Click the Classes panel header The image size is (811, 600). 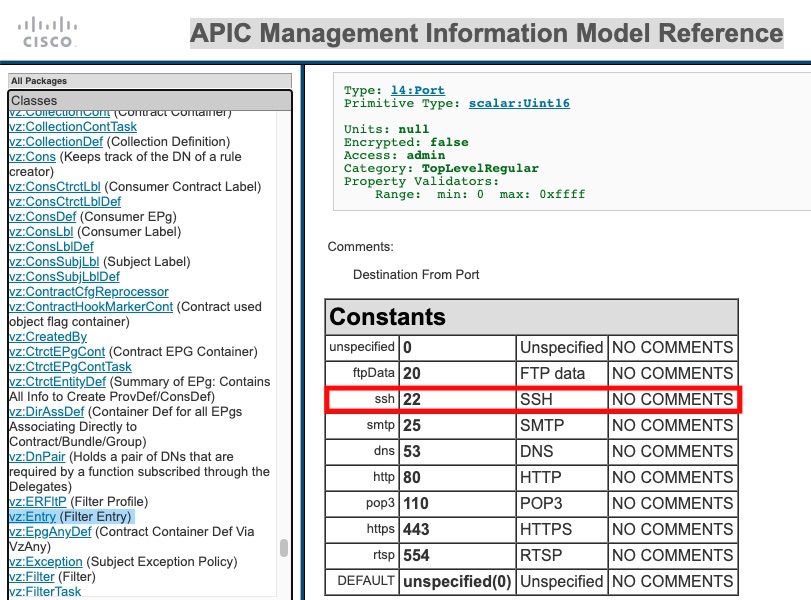click(x=34, y=101)
